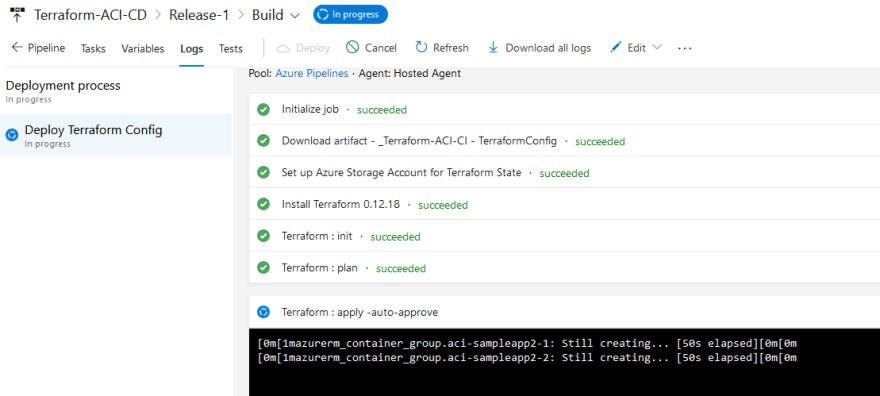Expand the Edit dropdown arrow
The height and width of the screenshot is (396, 880).
pyautogui.click(x=657, y=48)
